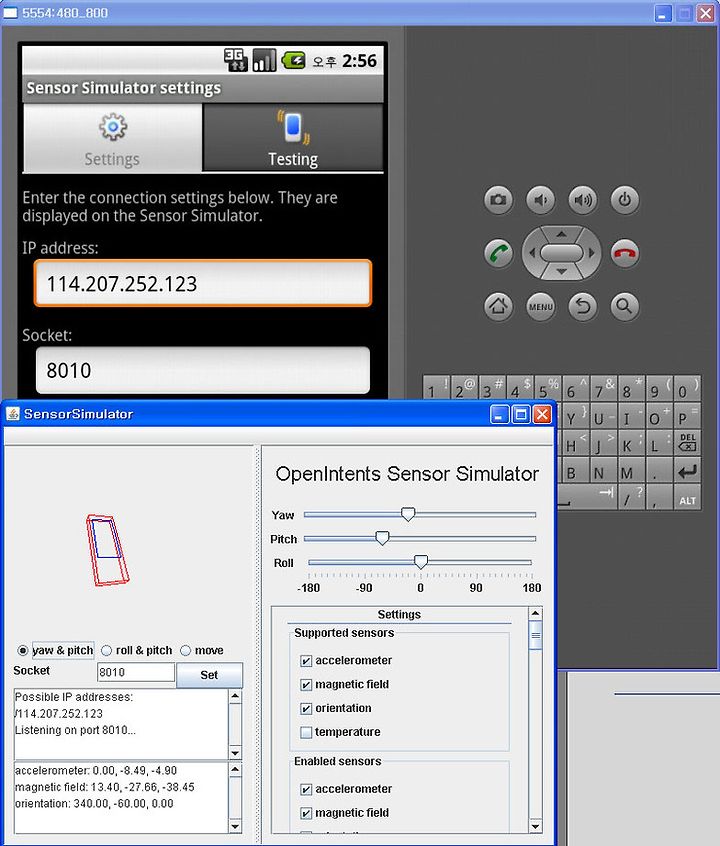This screenshot has width=720, height=846.
Task: Click the 3D phone wireframe model
Action: (108, 550)
